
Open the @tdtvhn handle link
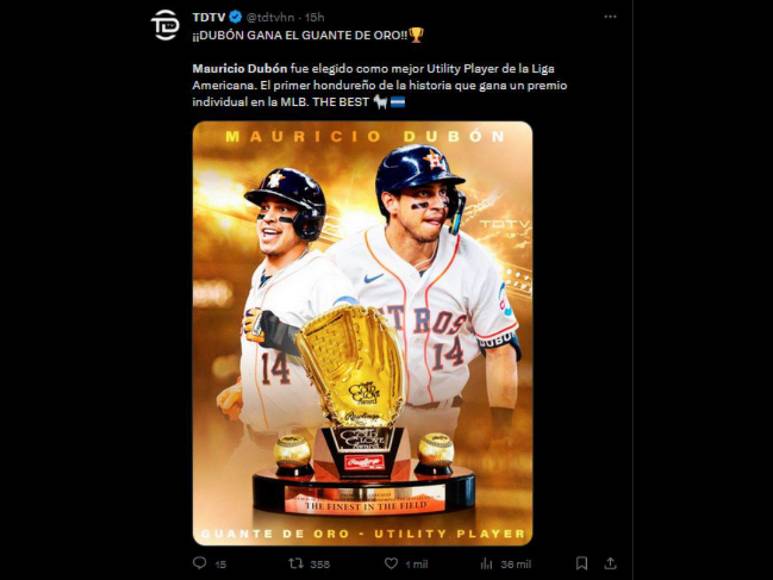click(x=270, y=17)
